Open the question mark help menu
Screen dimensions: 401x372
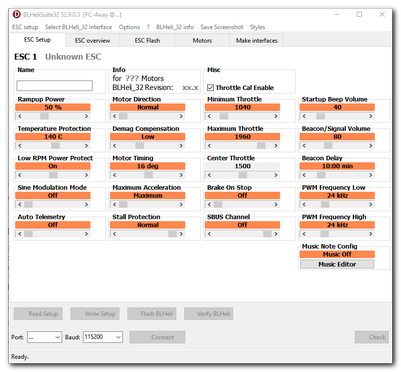pos(148,27)
